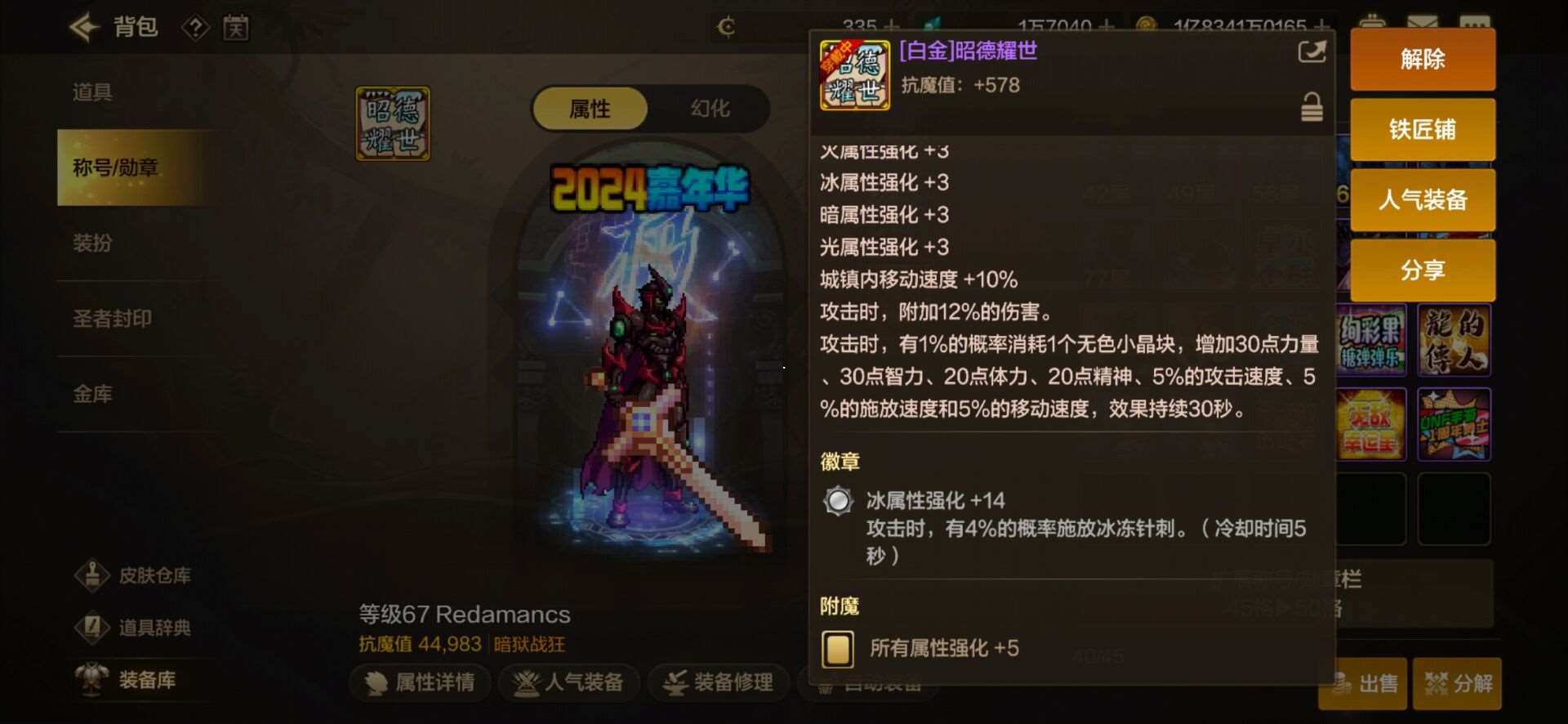Open 属性详情 attribute details
This screenshot has width=1568, height=724.
tap(421, 682)
